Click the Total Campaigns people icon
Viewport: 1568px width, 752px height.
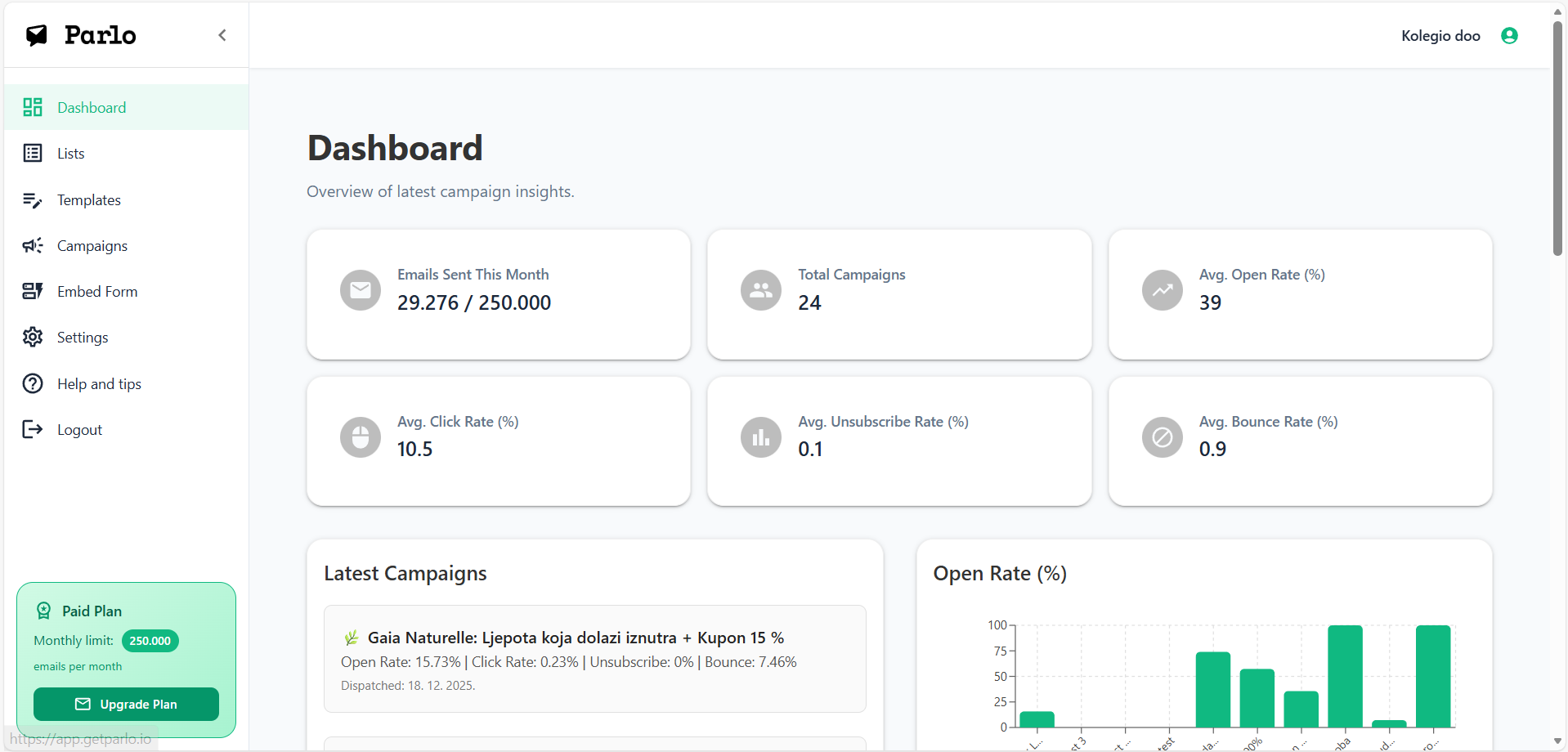tap(761, 290)
